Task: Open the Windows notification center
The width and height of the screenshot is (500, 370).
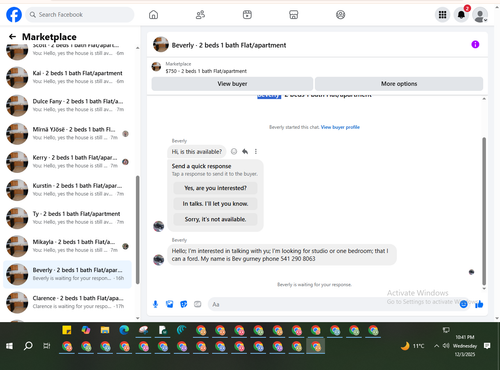Action: [487, 346]
